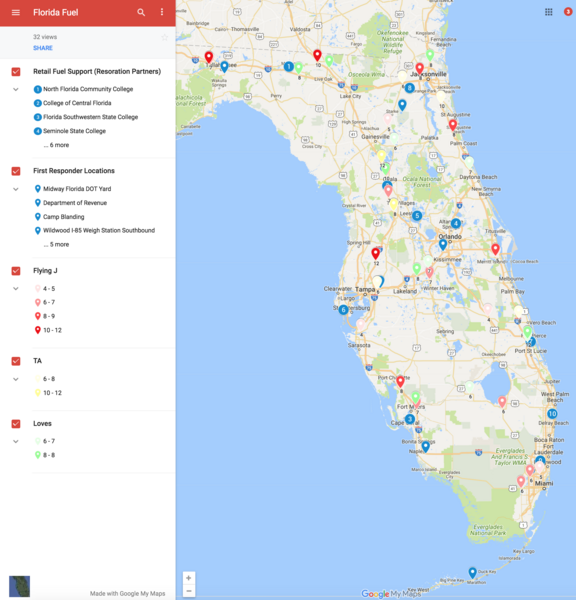The width and height of the screenshot is (576, 600).
Task: Star this map with the star icon
Action: click(x=165, y=38)
